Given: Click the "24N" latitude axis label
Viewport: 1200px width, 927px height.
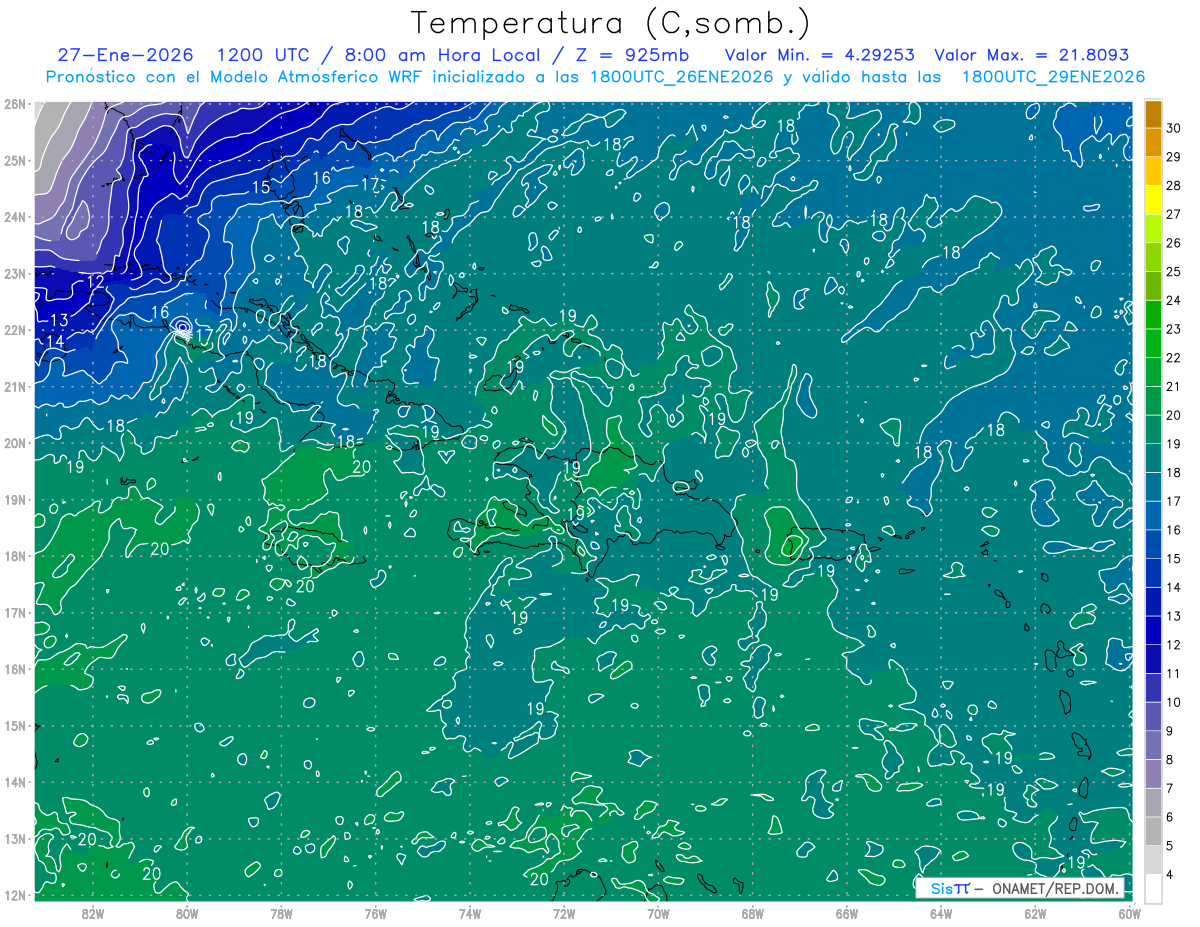Looking at the screenshot, I should click(15, 217).
